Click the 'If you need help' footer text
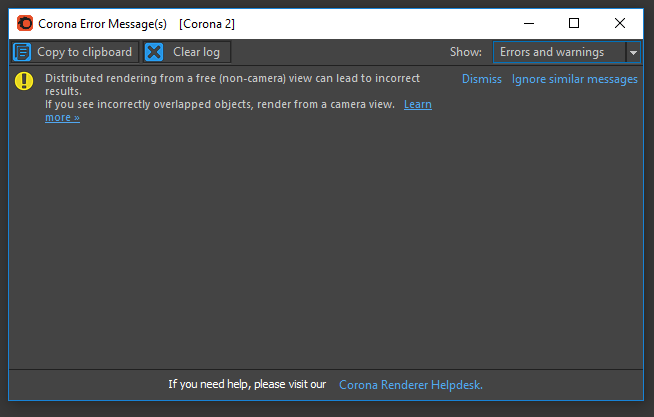The image size is (654, 417). pos(247,384)
